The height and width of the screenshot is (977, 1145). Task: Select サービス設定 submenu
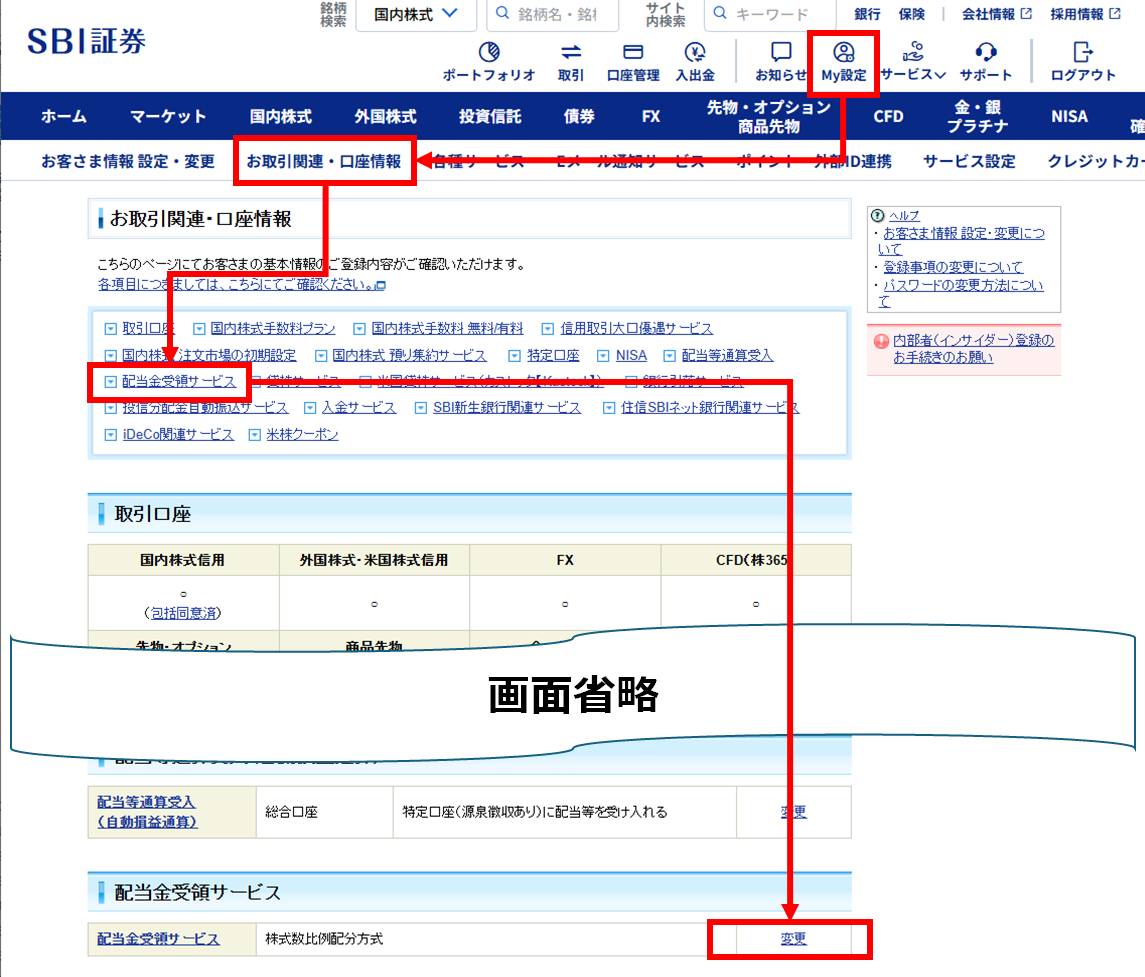[969, 161]
